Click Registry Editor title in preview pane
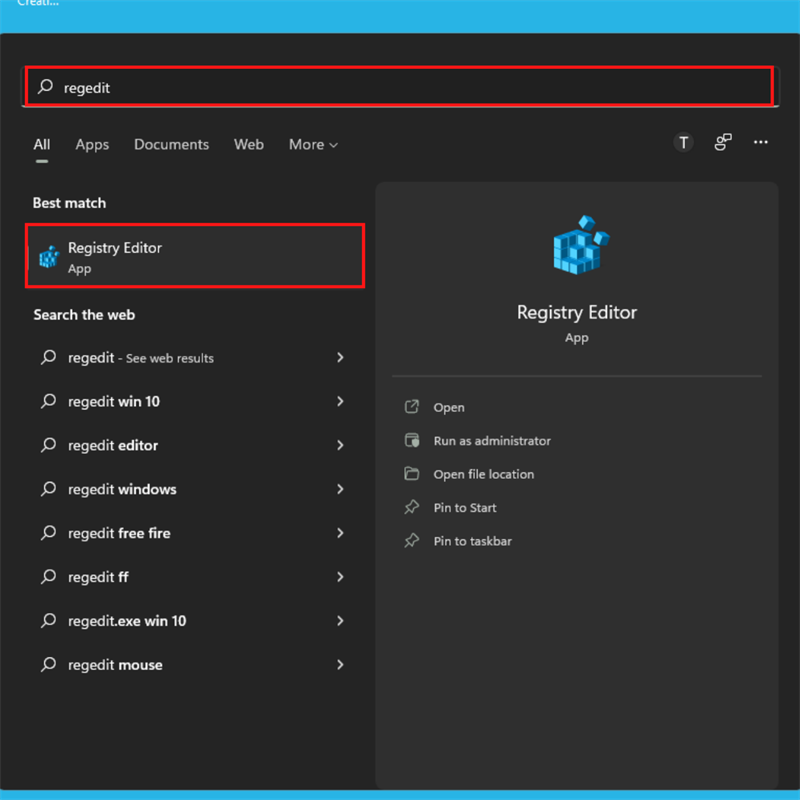 click(577, 313)
